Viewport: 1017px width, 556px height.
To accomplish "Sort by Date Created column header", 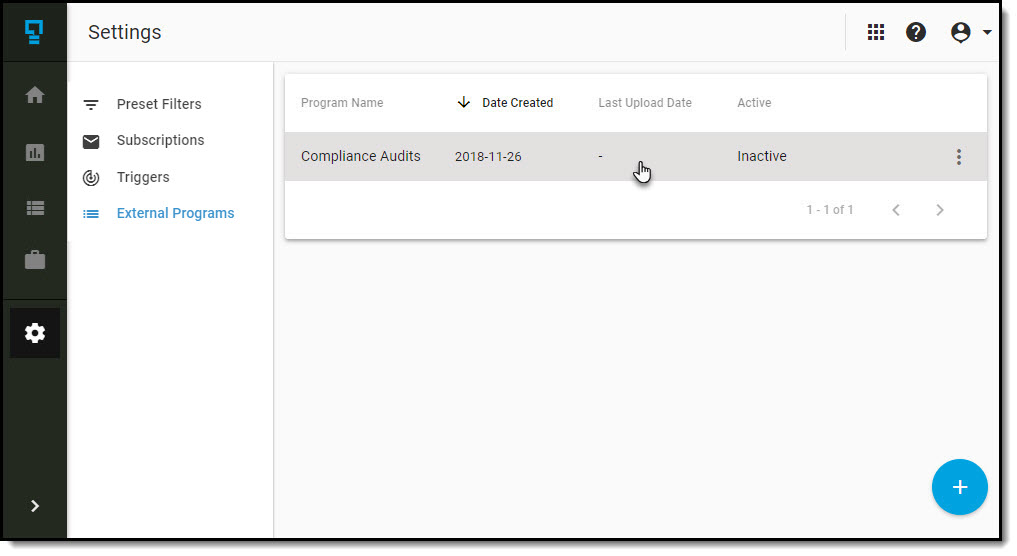I will coord(517,103).
